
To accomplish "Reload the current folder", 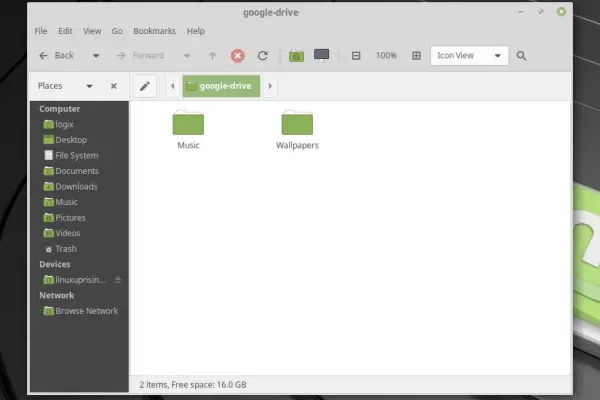I will 262,56.
